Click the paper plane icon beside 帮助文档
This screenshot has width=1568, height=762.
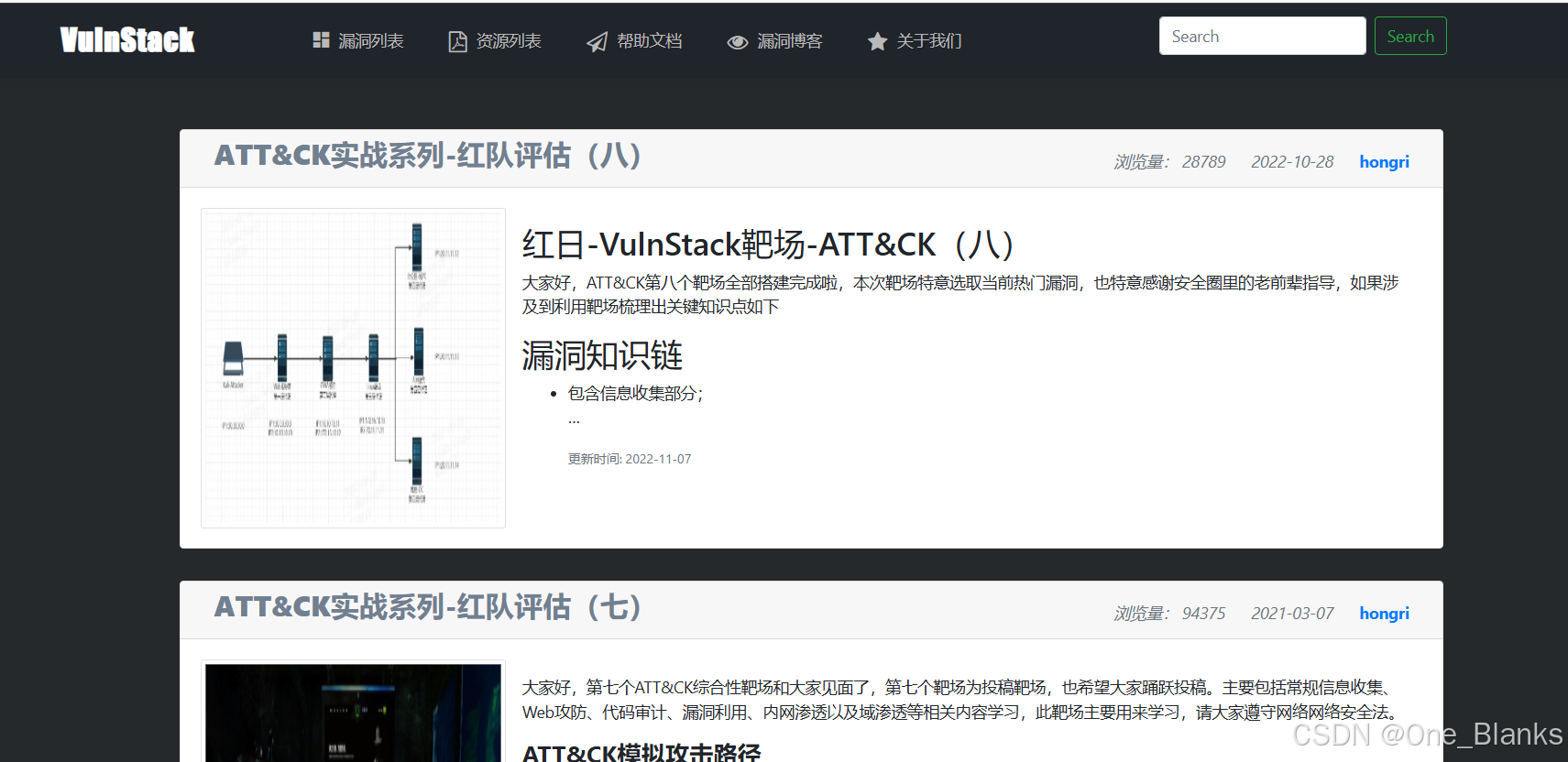598,41
